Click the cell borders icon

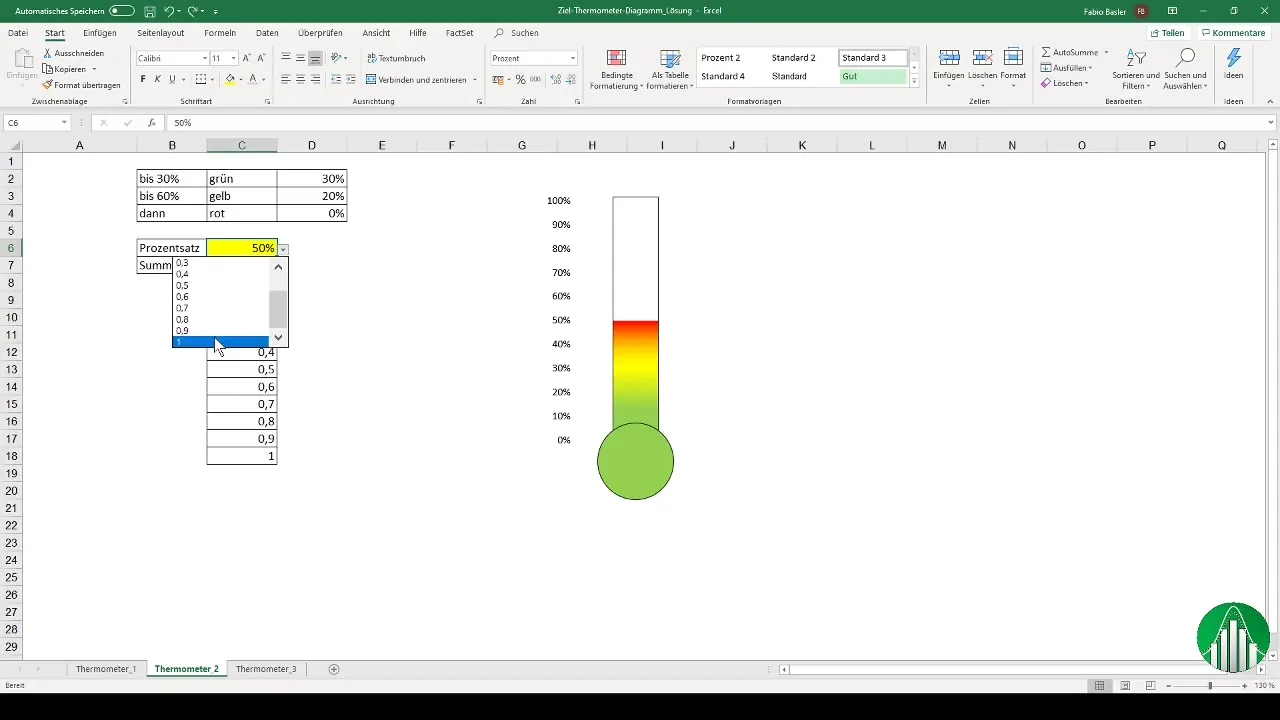coord(200,79)
